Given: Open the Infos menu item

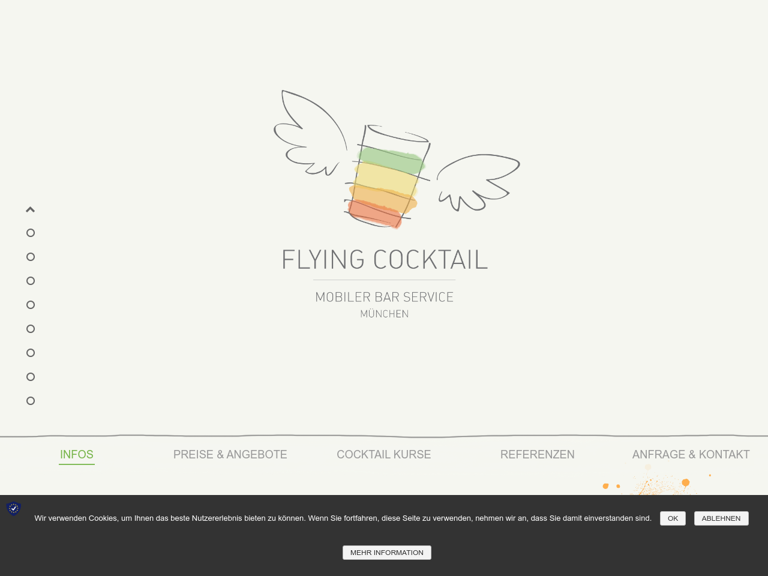Looking at the screenshot, I should click(76, 455).
